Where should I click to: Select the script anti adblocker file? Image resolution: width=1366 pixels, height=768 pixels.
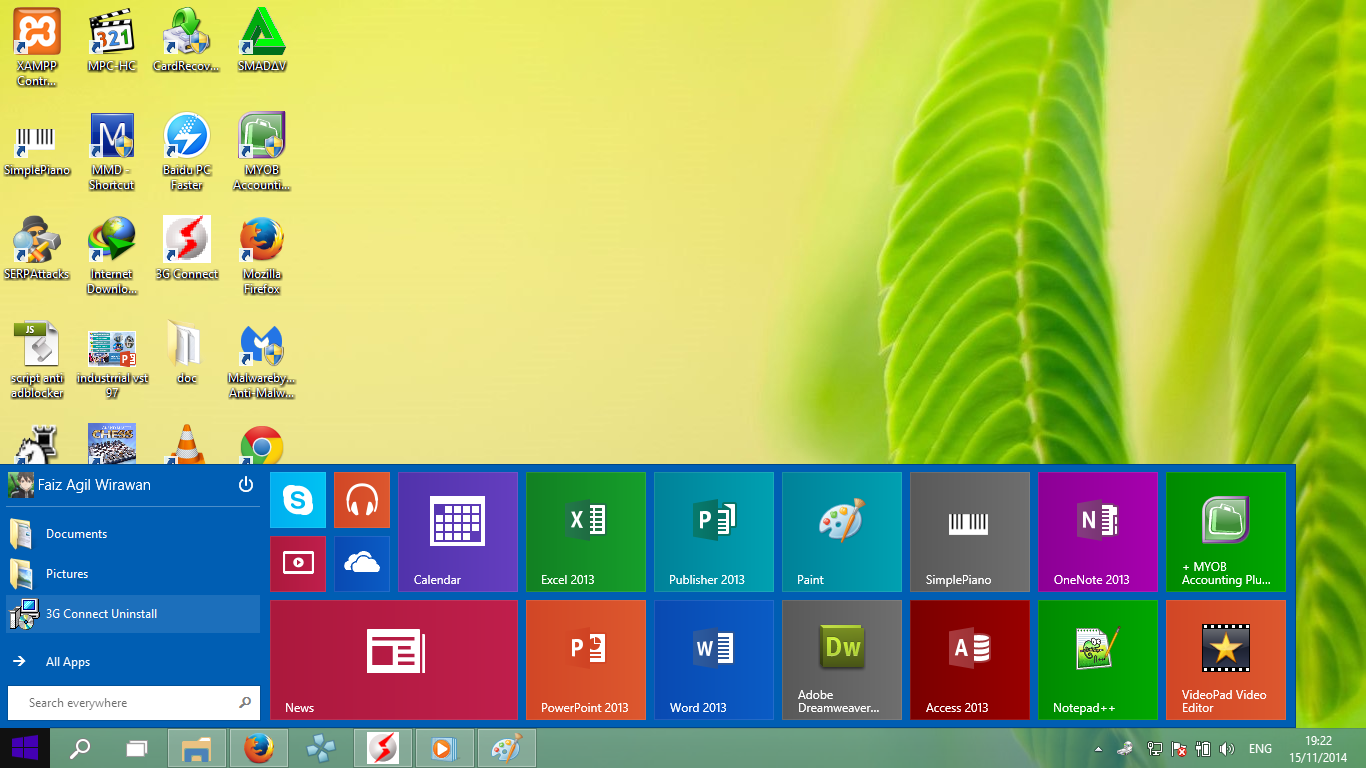37,360
